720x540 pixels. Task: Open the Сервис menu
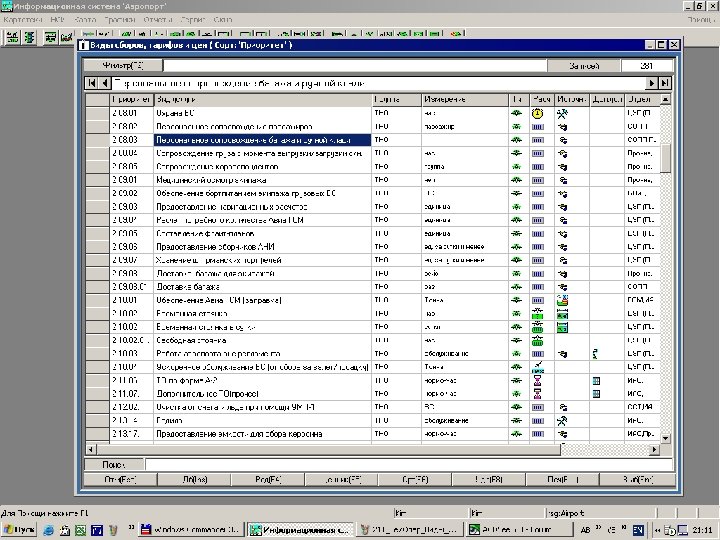tap(195, 20)
